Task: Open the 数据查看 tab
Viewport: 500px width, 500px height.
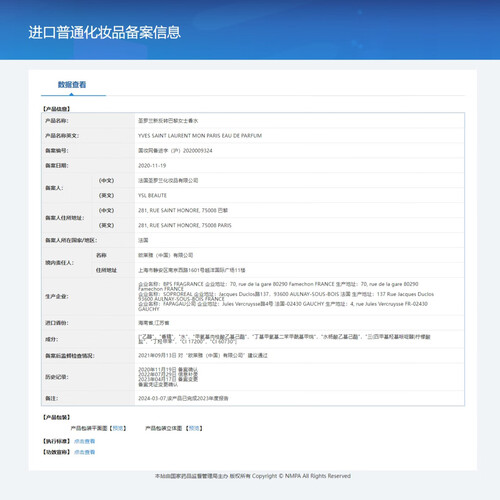Action: 72,85
